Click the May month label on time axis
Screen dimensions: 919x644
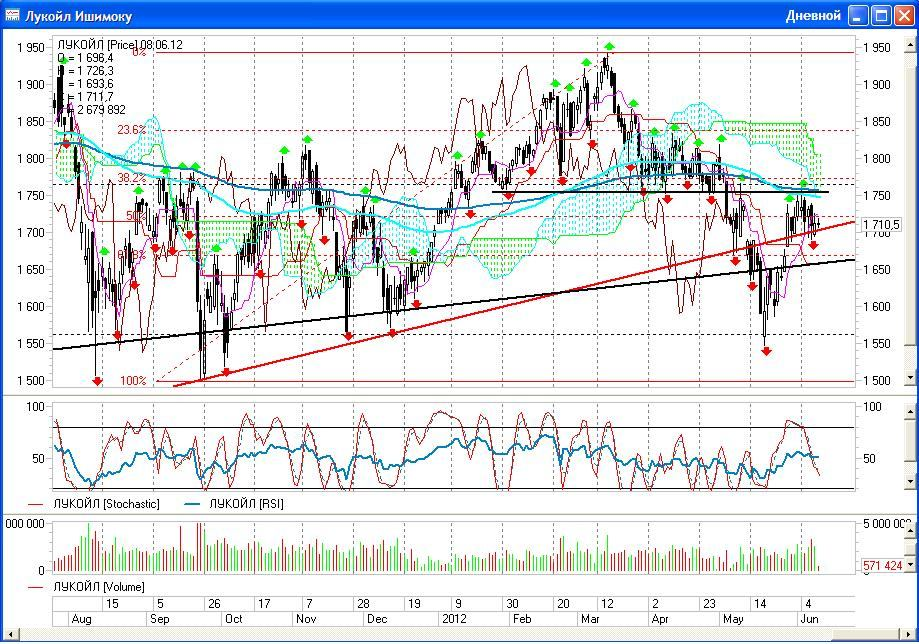click(733, 619)
